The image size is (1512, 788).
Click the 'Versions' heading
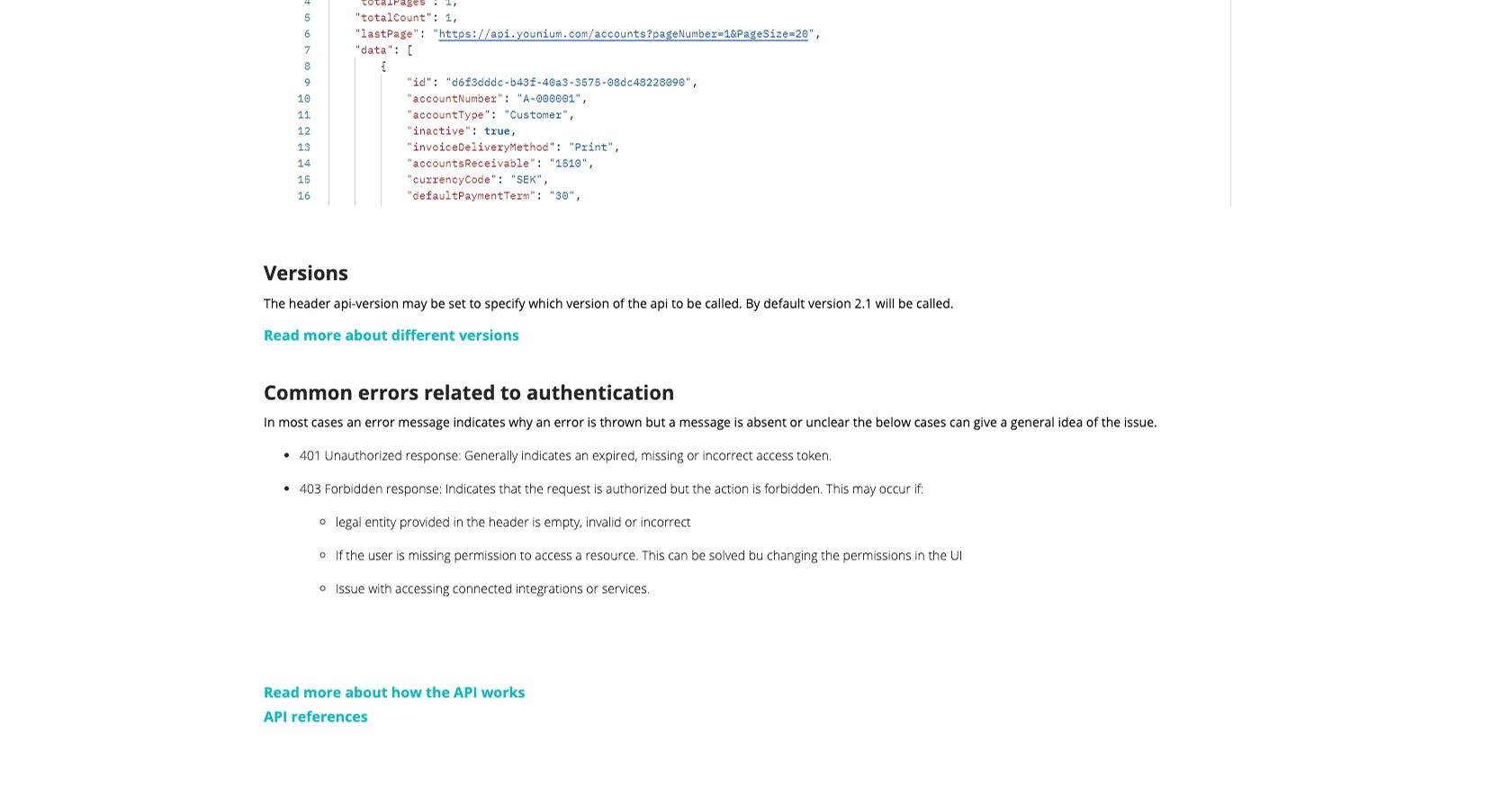pos(306,273)
